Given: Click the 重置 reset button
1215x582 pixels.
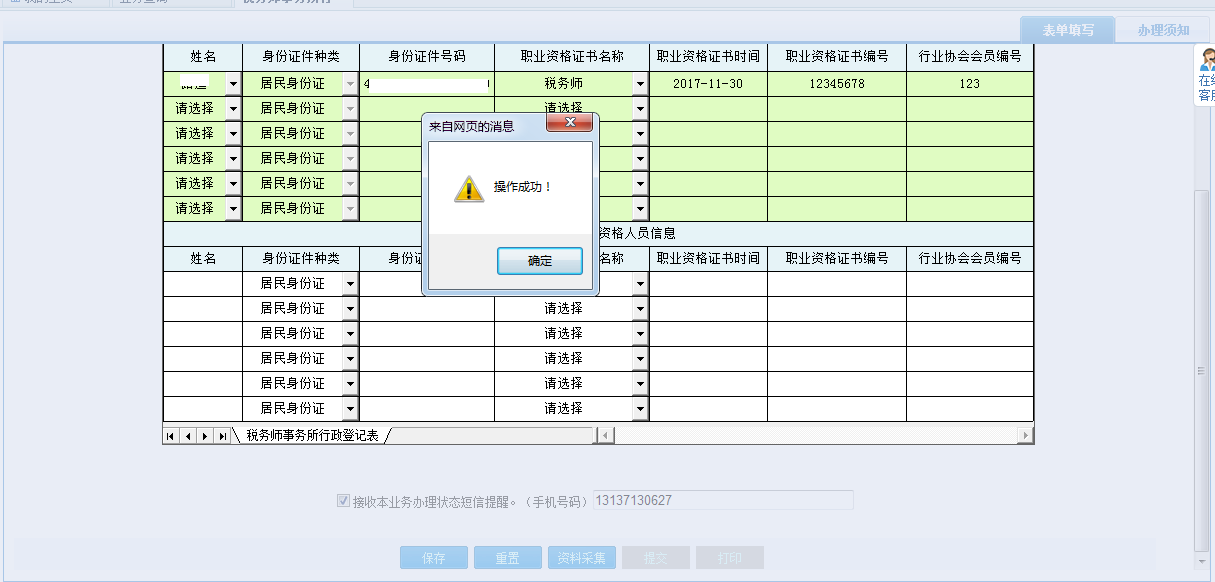Looking at the screenshot, I should point(507,557).
